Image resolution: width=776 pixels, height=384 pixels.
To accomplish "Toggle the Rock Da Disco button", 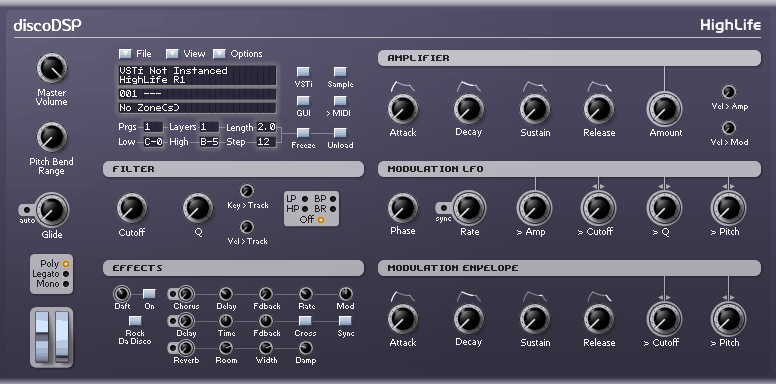I will pyautogui.click(x=135, y=321).
